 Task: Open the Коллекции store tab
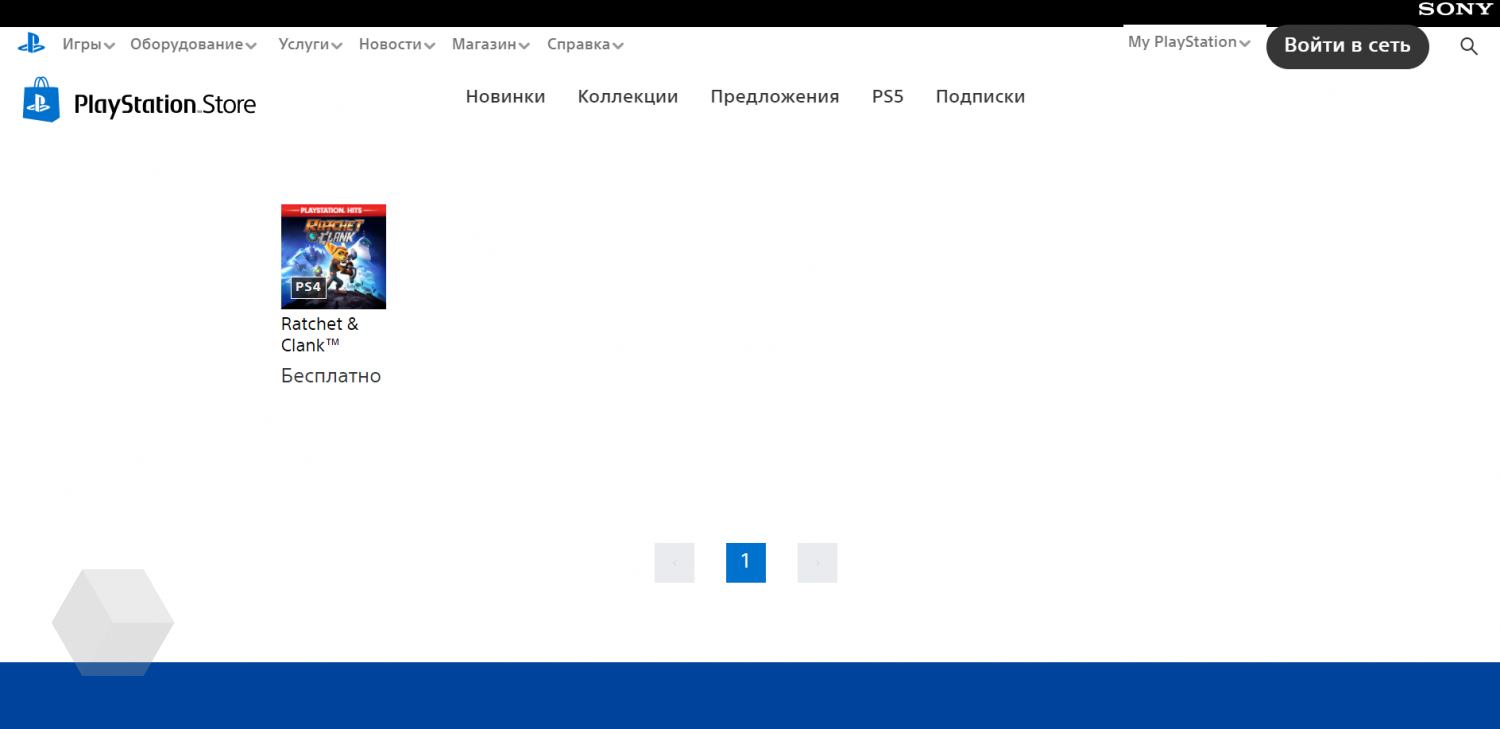(628, 96)
